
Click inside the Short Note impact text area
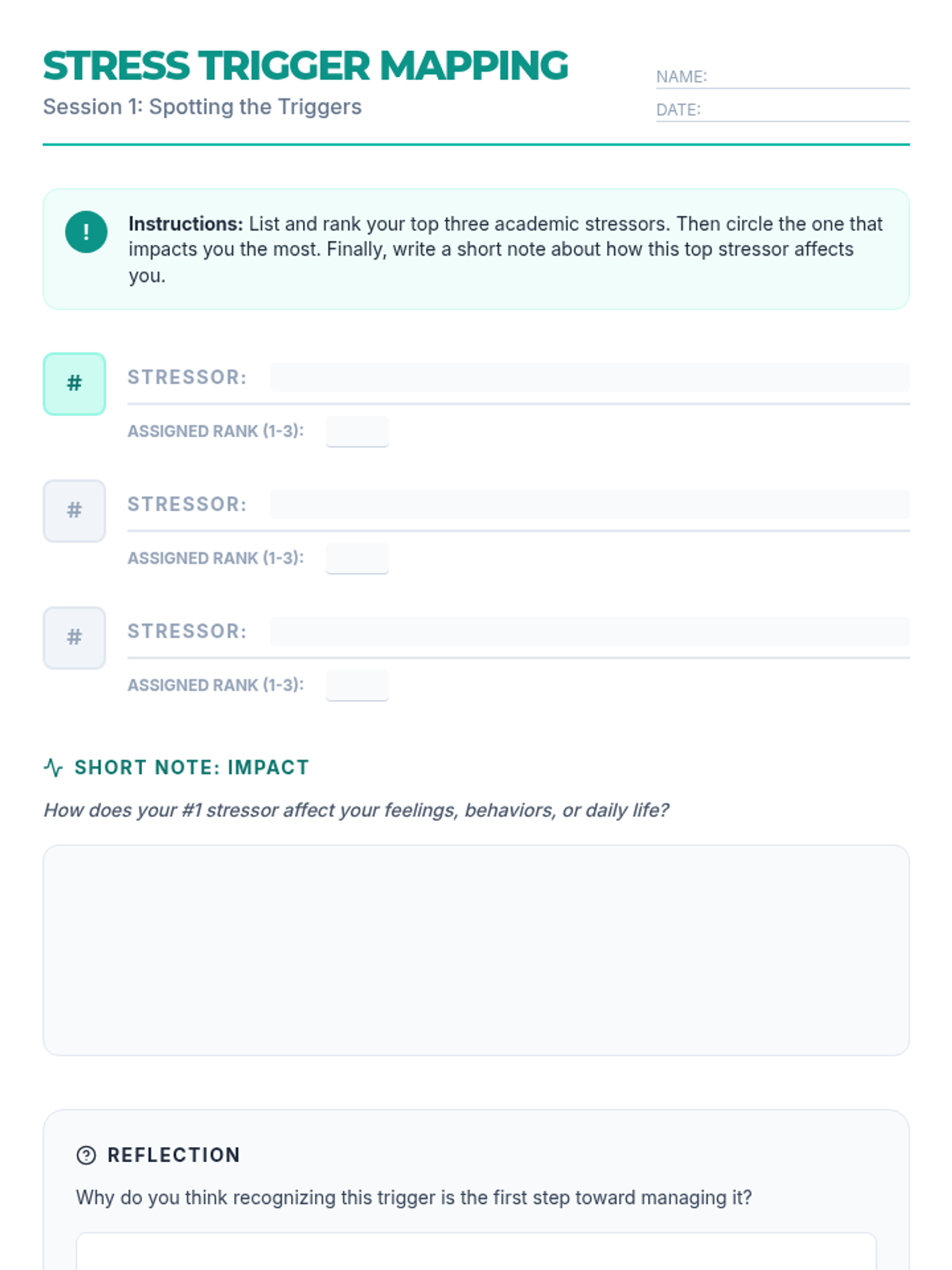[476, 950]
